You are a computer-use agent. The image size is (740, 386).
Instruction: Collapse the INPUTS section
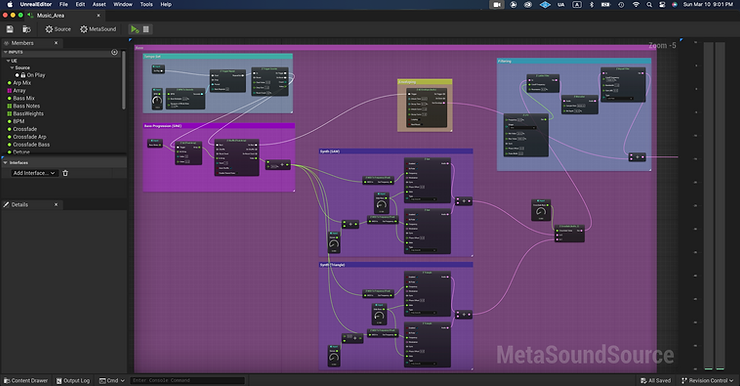pyautogui.click(x=6, y=52)
